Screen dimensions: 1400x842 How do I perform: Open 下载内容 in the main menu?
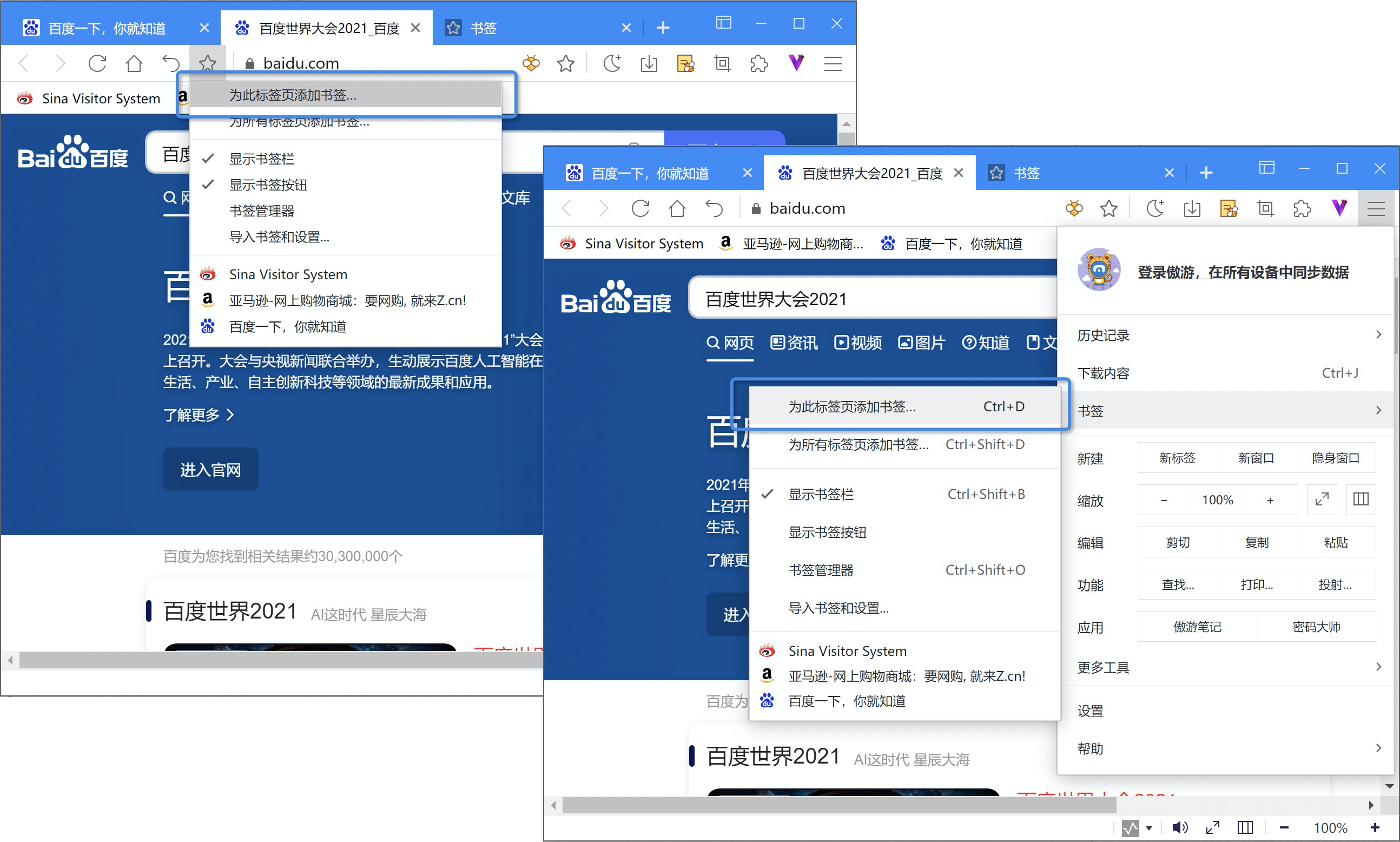(1225, 373)
